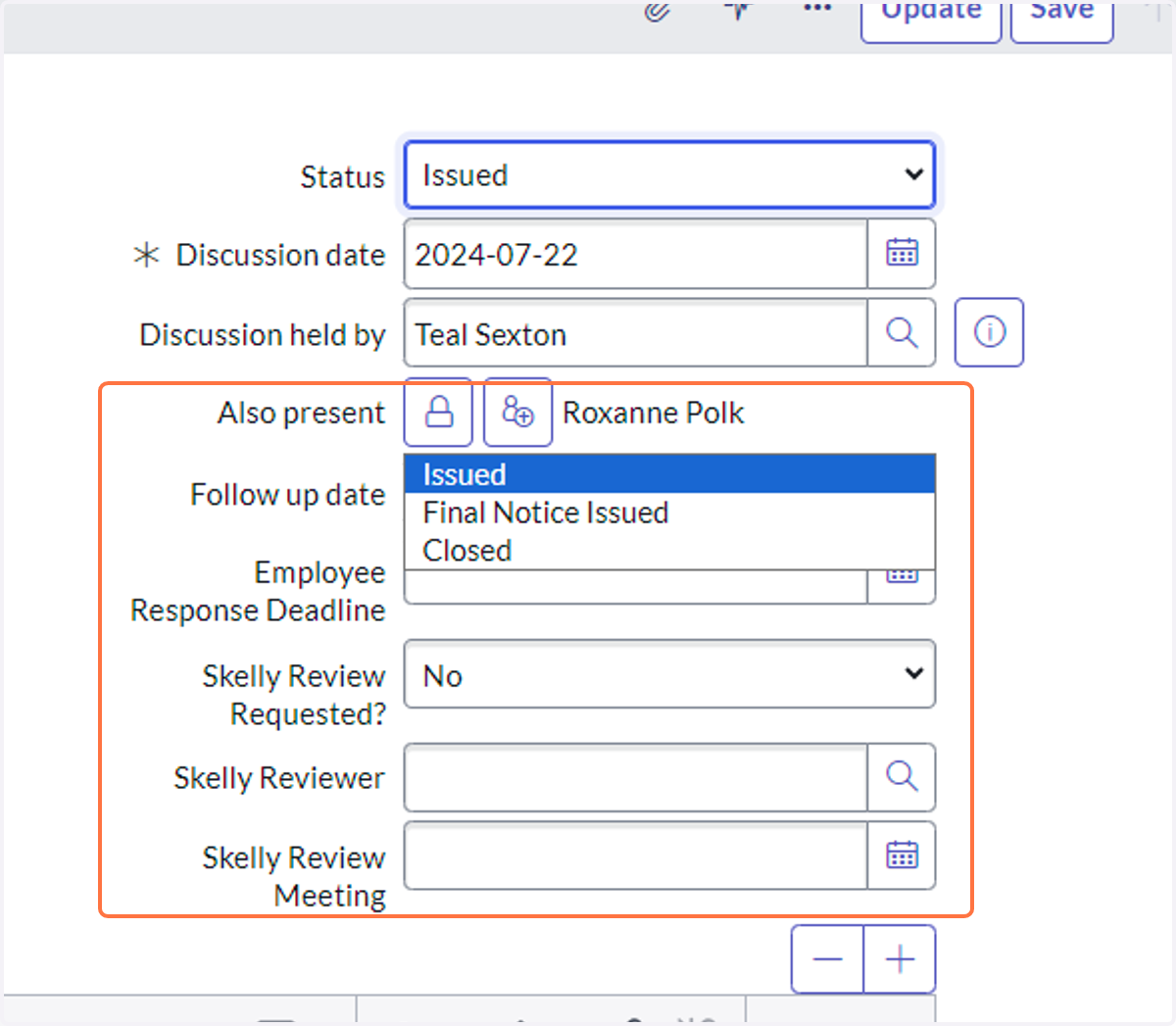Open the Skelly Review Requested dropdown
This screenshot has width=1176, height=1026.
670,674
